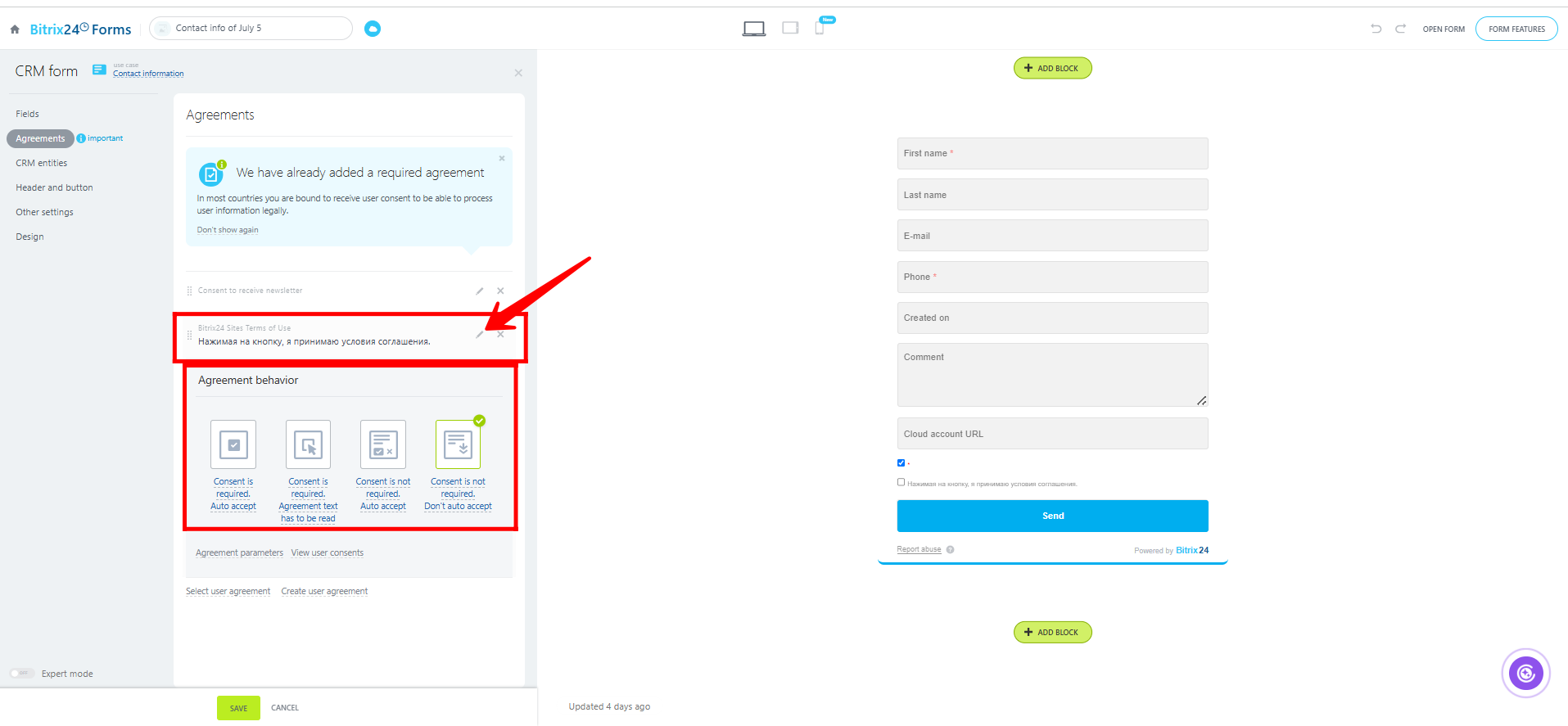Click Select user agreement
The image size is (1568, 726).
pos(228,591)
